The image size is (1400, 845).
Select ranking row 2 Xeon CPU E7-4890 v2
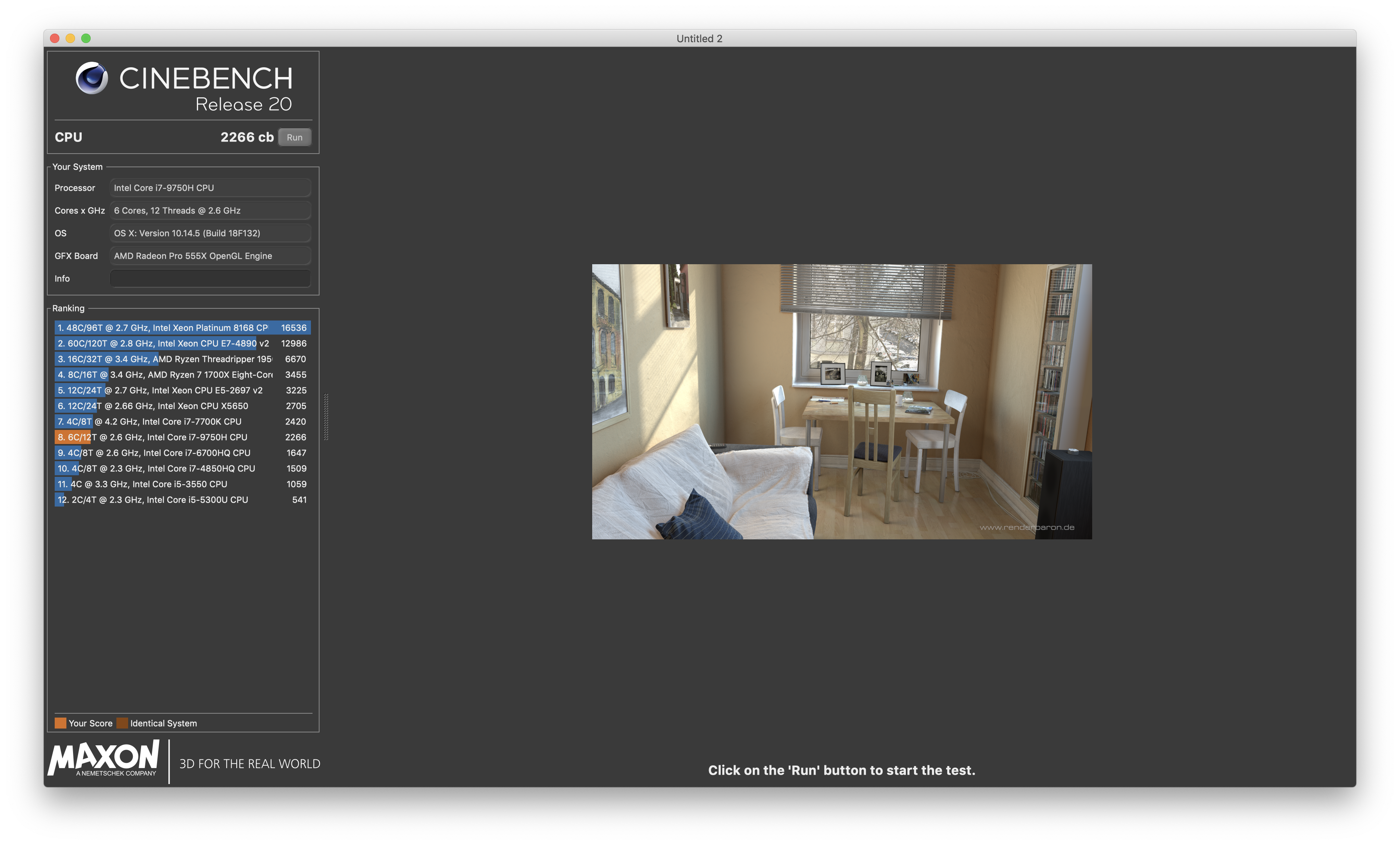pos(182,344)
